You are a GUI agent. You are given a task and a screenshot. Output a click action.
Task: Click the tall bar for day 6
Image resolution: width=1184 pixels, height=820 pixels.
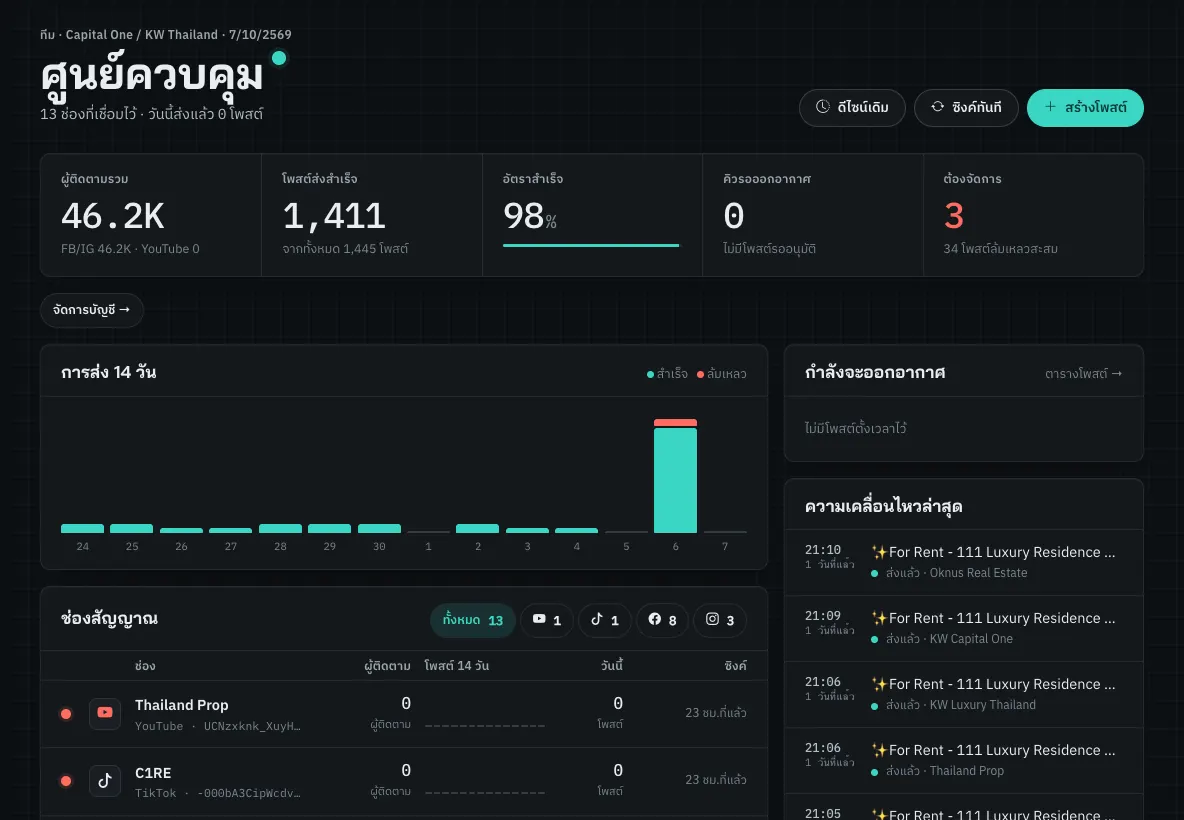[x=675, y=480]
